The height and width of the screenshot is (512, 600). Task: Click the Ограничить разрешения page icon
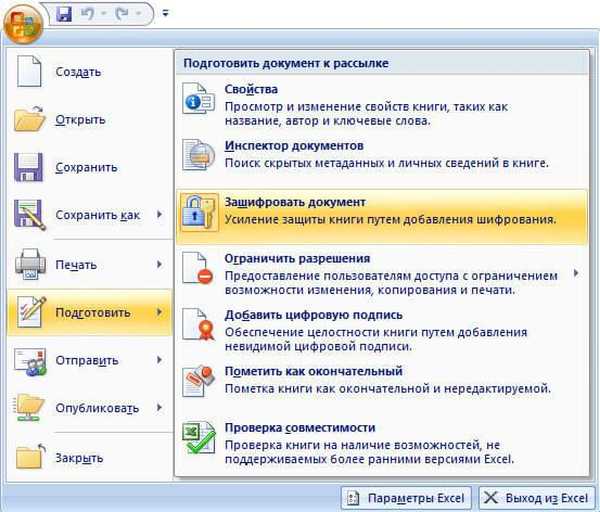point(198,268)
